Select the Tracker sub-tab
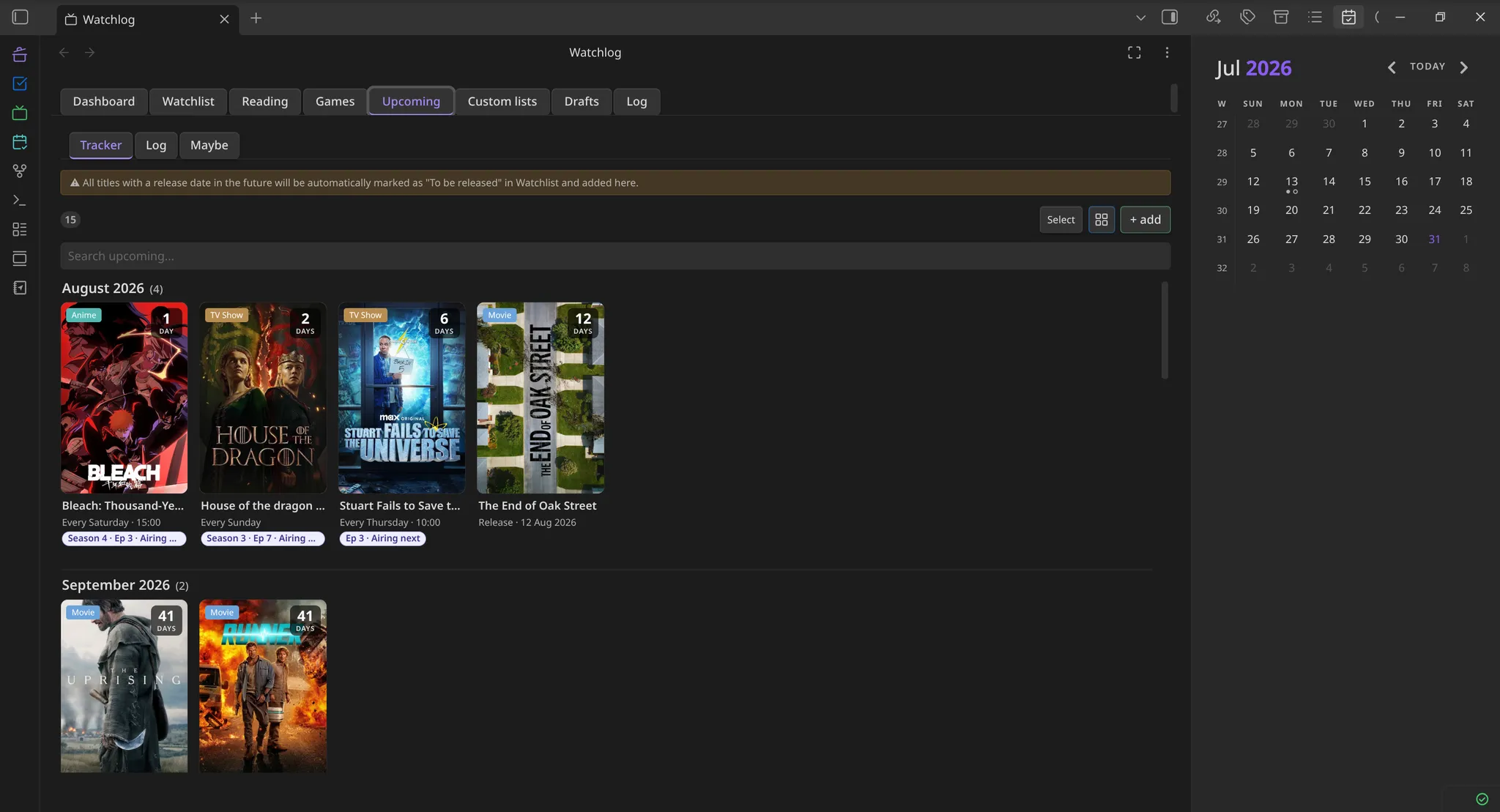Screen dimensions: 1500x812 click(100, 145)
